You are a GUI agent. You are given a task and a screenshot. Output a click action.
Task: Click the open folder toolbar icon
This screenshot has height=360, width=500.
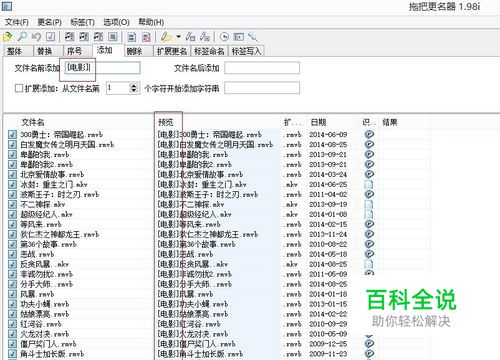pyautogui.click(x=7, y=36)
